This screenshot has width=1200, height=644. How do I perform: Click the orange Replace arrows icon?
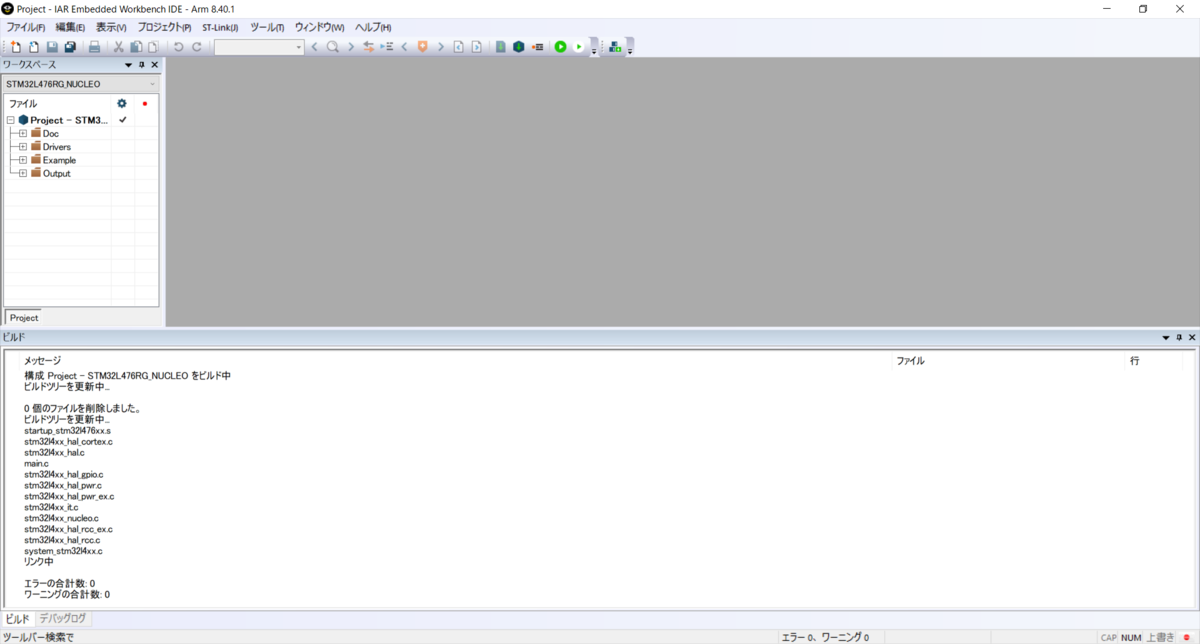tap(368, 47)
